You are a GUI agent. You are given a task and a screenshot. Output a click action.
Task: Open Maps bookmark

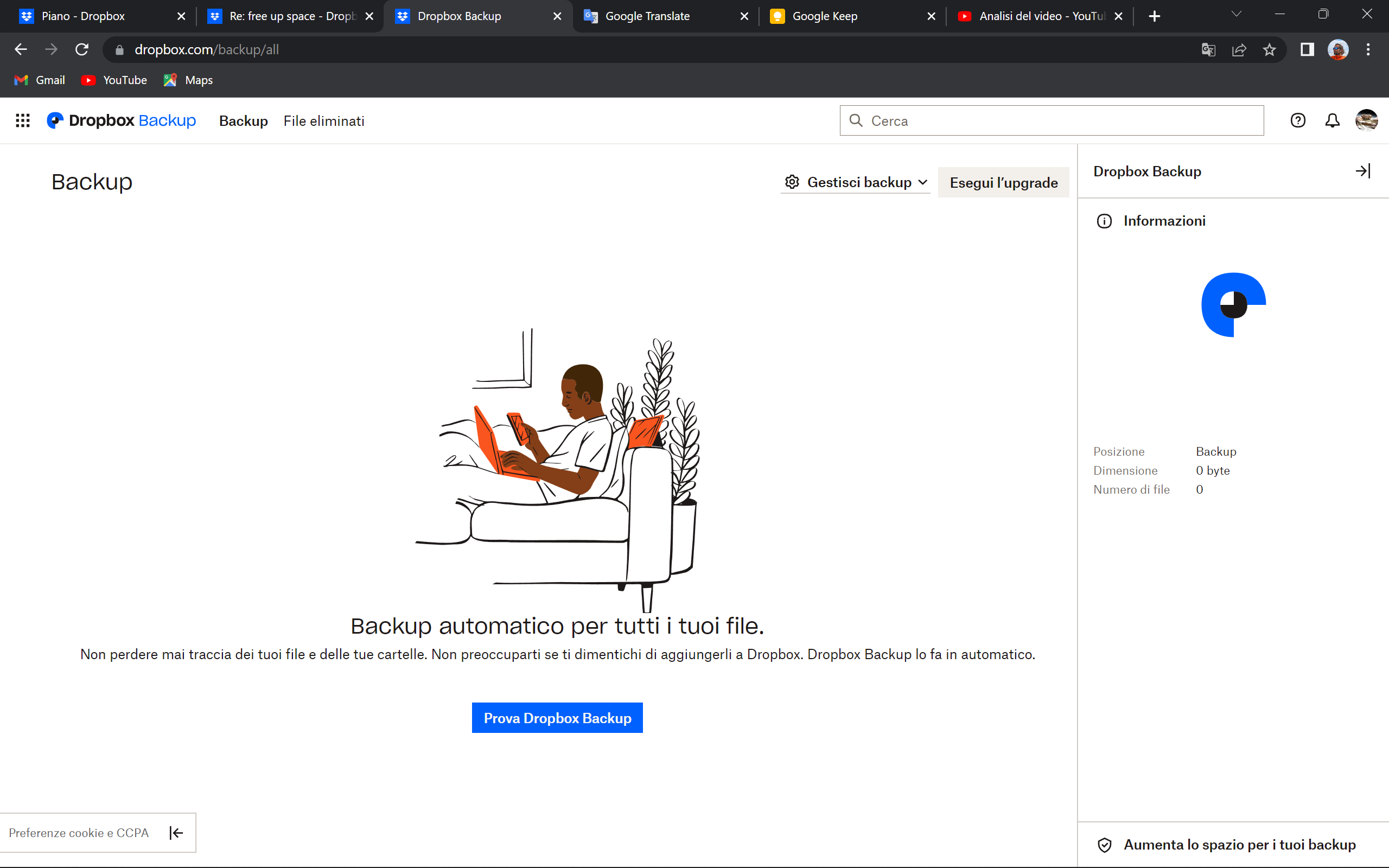(188, 80)
